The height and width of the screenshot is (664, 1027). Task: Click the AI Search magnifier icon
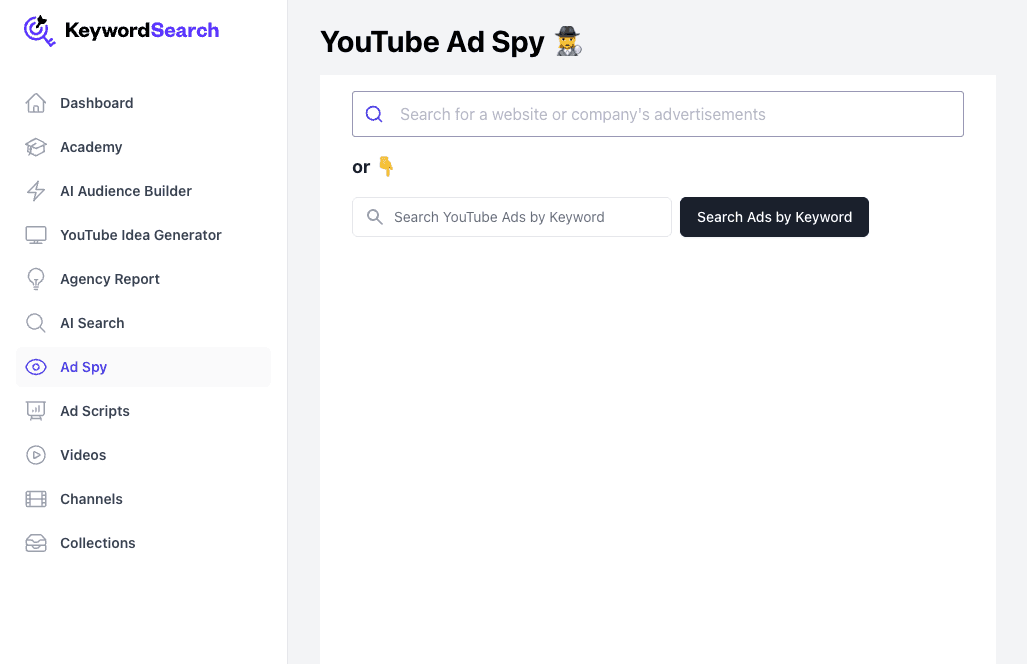coord(36,323)
